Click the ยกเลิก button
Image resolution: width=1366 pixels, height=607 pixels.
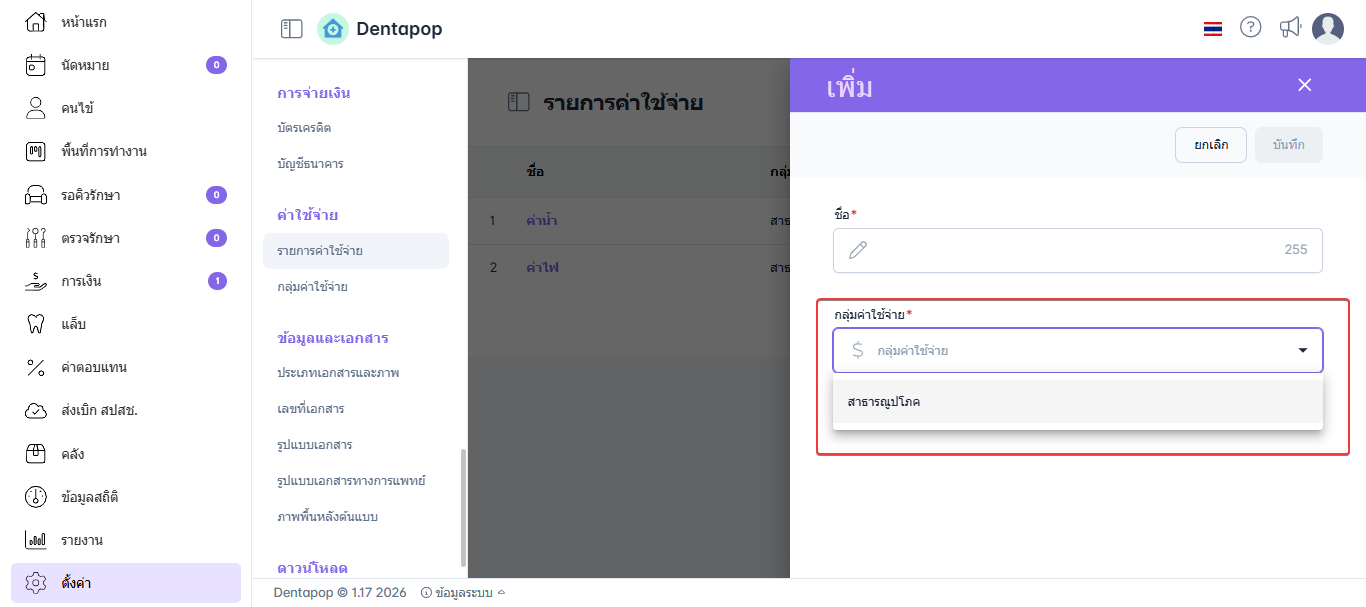(x=1210, y=145)
